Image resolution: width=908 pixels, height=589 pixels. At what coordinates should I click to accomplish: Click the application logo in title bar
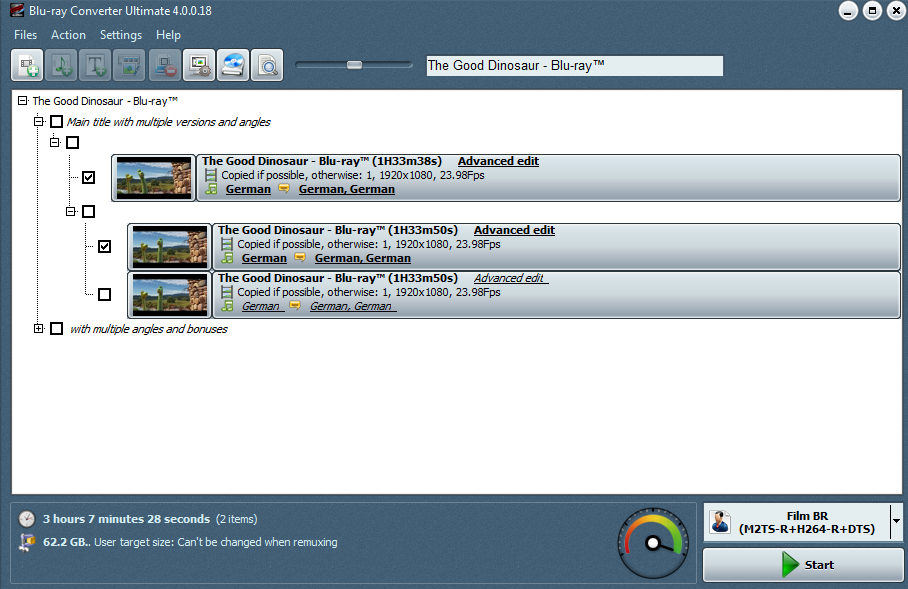point(17,10)
